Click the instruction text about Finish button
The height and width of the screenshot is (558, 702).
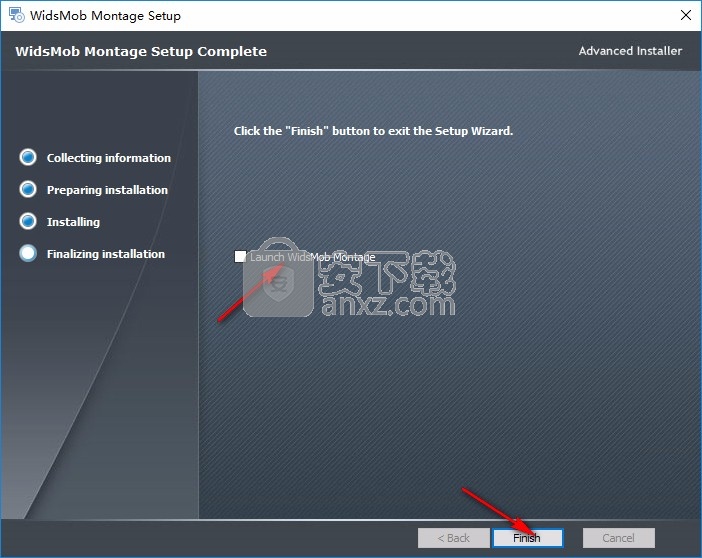click(373, 131)
